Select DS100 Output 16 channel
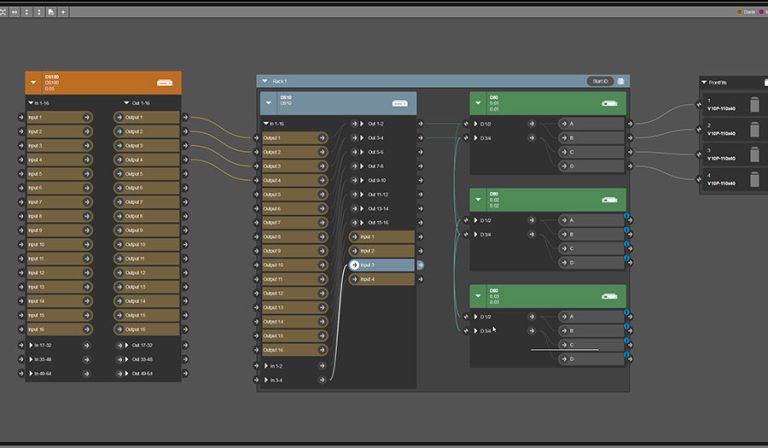The width and height of the screenshot is (768, 448). click(x=147, y=330)
